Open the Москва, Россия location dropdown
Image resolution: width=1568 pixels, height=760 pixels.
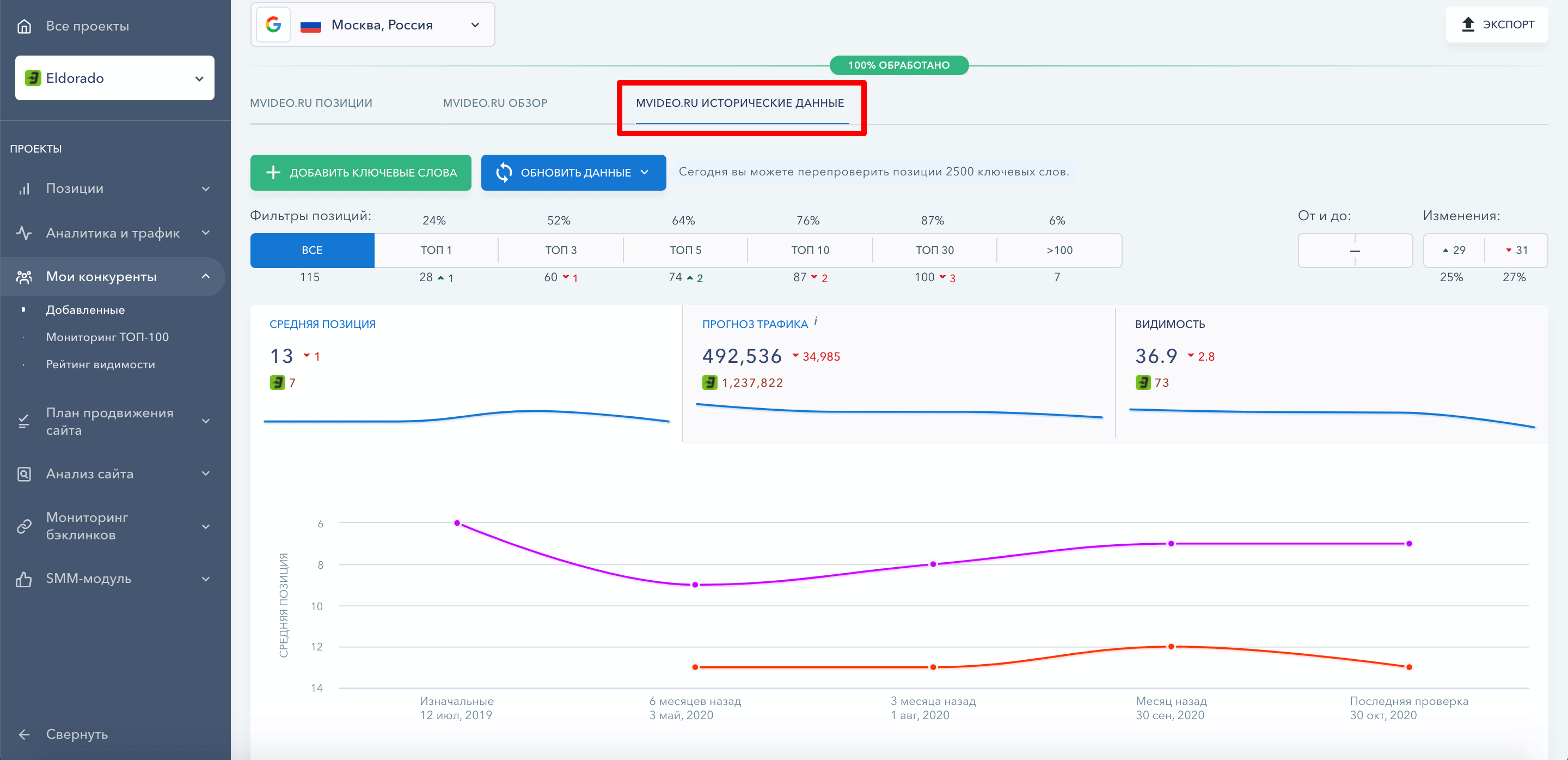pyautogui.click(x=372, y=25)
